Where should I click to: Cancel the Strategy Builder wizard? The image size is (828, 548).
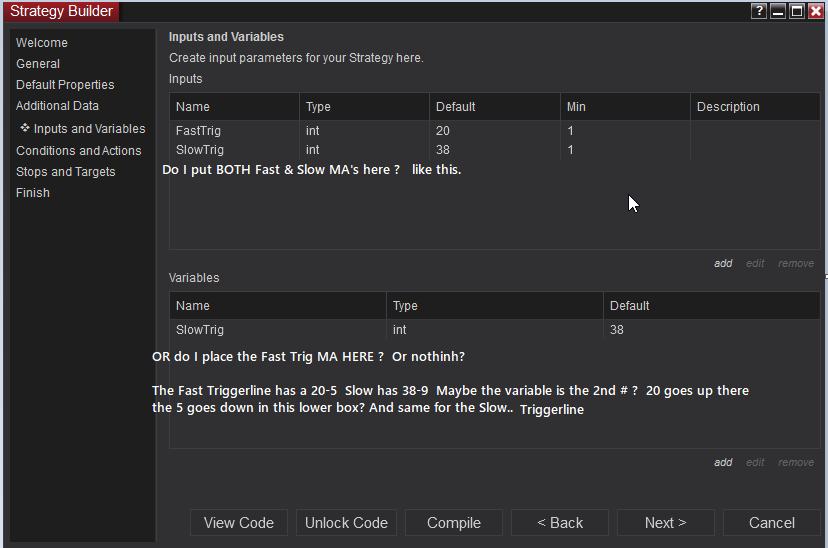pos(772,523)
